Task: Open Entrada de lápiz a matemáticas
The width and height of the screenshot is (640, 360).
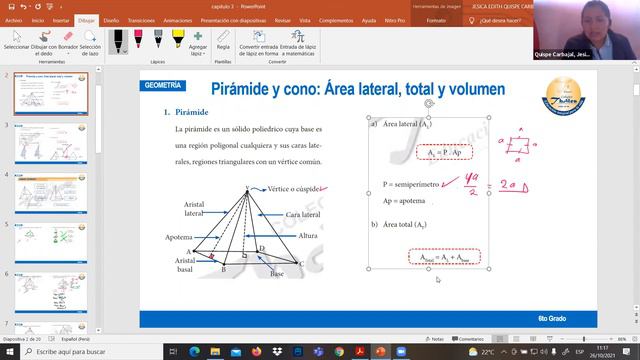Action: (298, 43)
